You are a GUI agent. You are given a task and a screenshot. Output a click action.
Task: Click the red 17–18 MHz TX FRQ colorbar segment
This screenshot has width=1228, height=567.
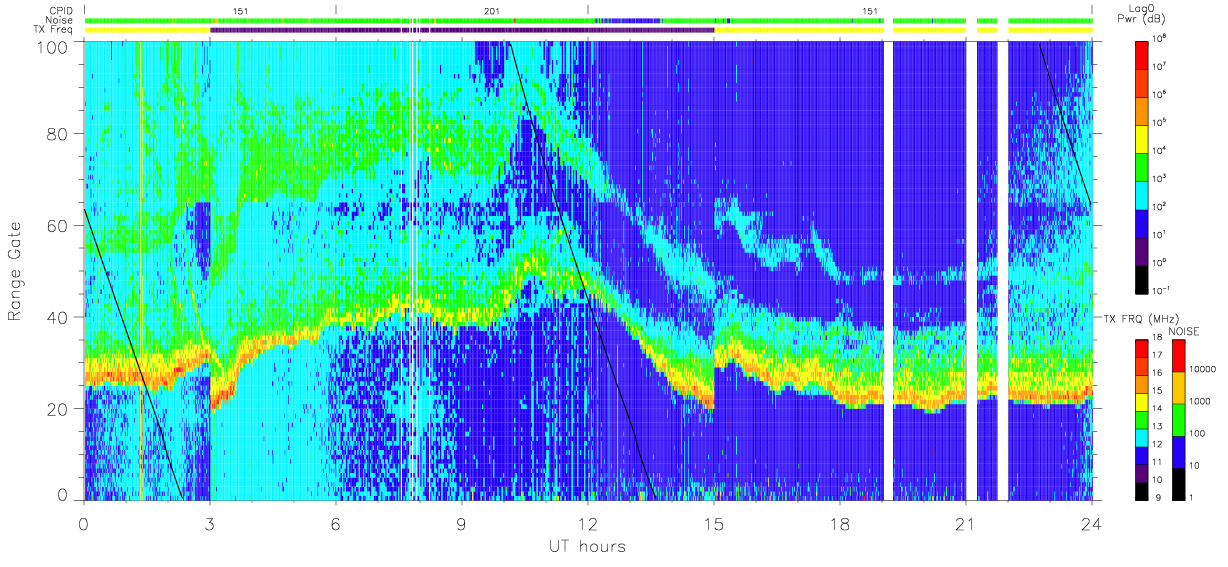click(x=1142, y=349)
